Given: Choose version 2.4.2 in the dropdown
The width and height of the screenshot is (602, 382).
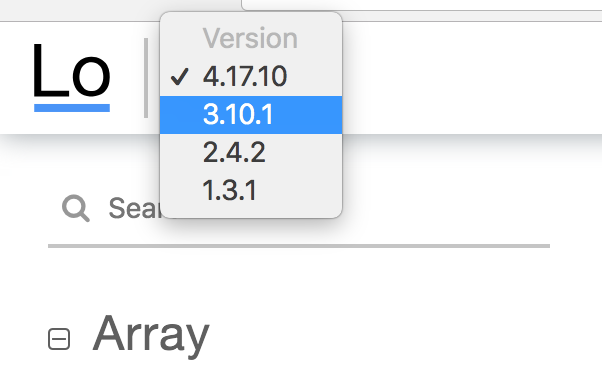Looking at the screenshot, I should (251, 152).
